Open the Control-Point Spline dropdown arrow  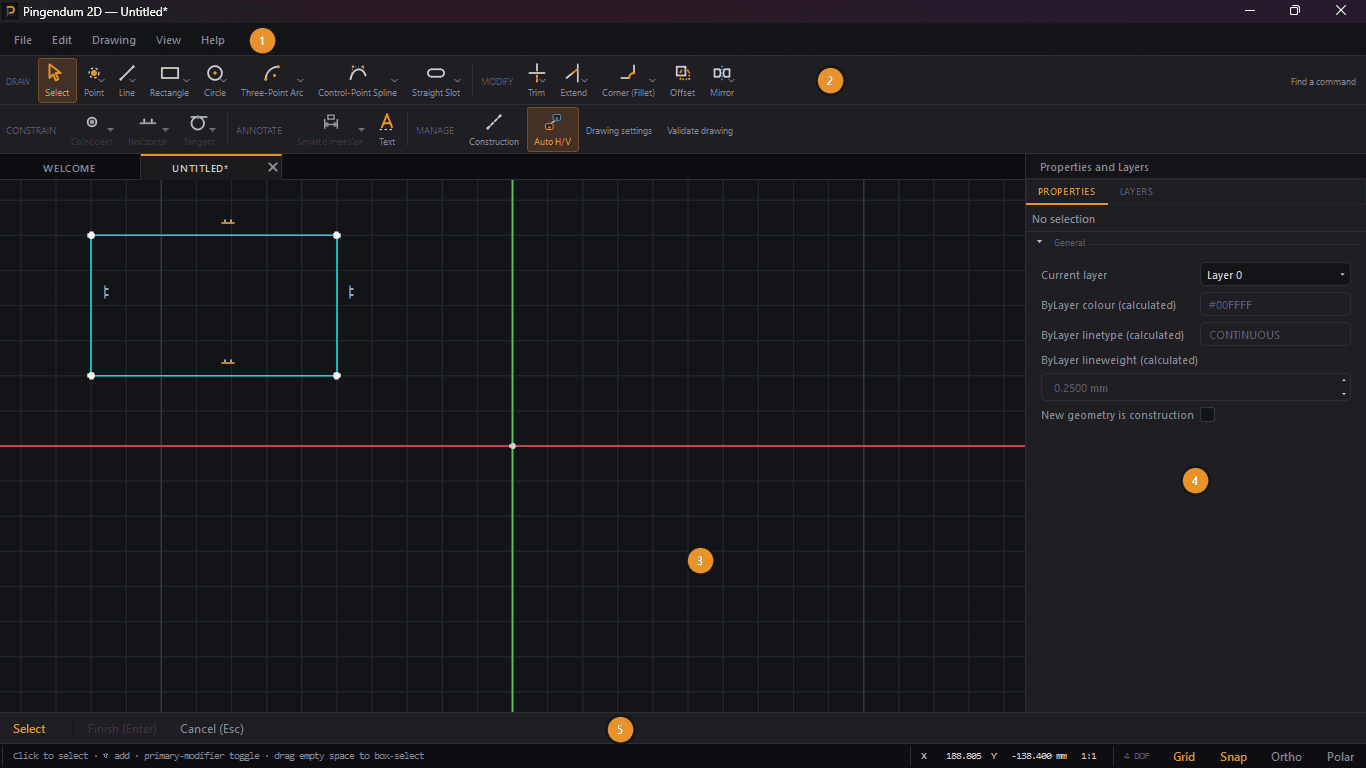click(394, 80)
